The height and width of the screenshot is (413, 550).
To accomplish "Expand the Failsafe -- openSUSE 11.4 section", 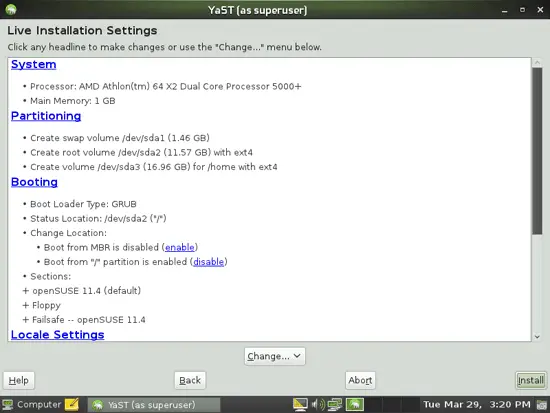I will pyautogui.click(x=25, y=320).
